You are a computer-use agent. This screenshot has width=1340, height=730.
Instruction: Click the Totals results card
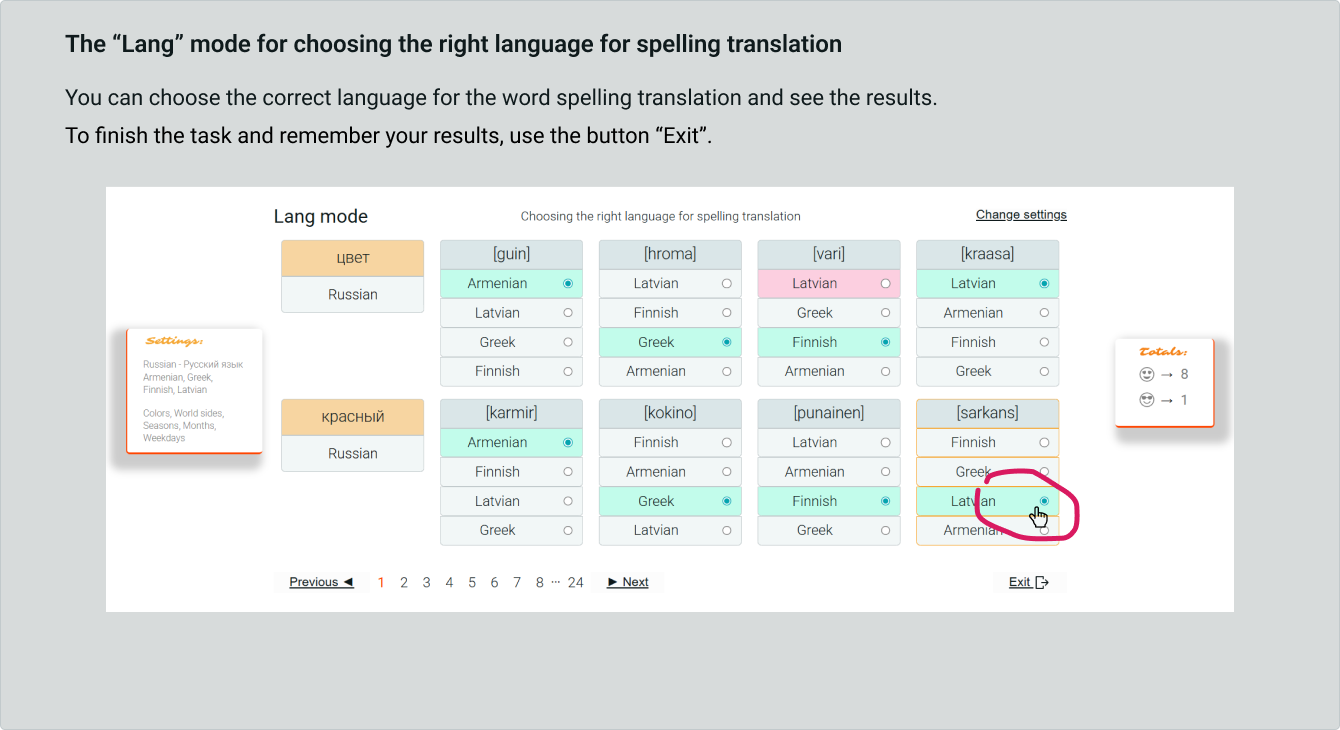(x=1164, y=382)
